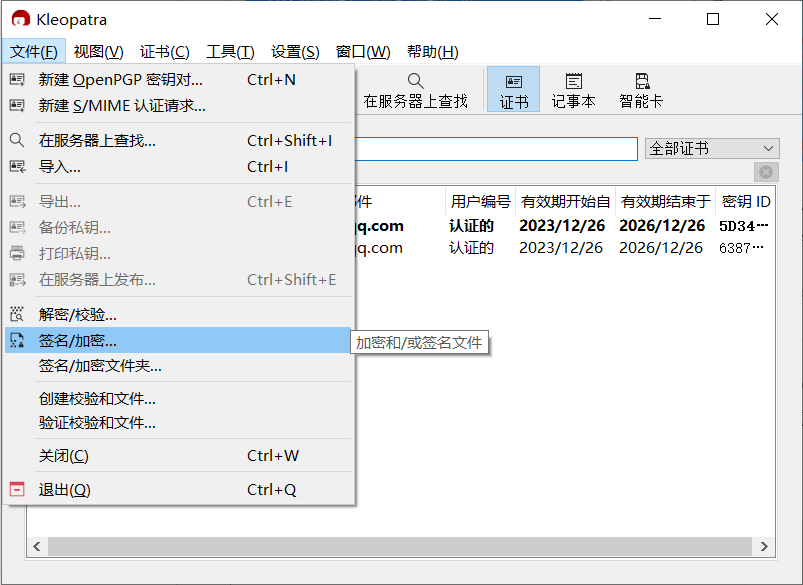Open the 窗口(W) menu
The height and width of the screenshot is (585, 803).
pos(363,52)
